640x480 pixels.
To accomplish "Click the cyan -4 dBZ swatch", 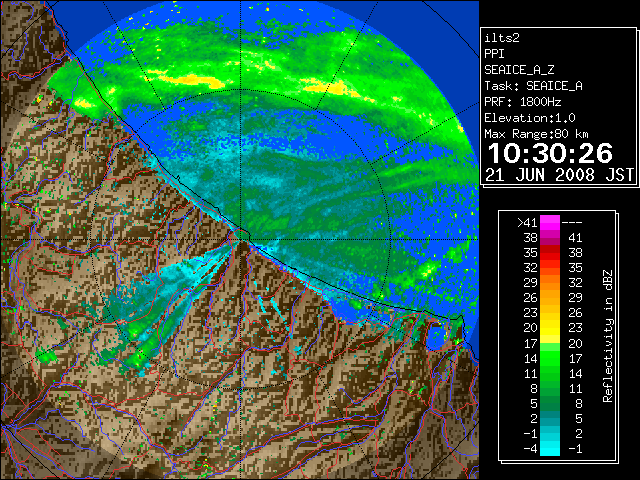I will (x=550, y=449).
